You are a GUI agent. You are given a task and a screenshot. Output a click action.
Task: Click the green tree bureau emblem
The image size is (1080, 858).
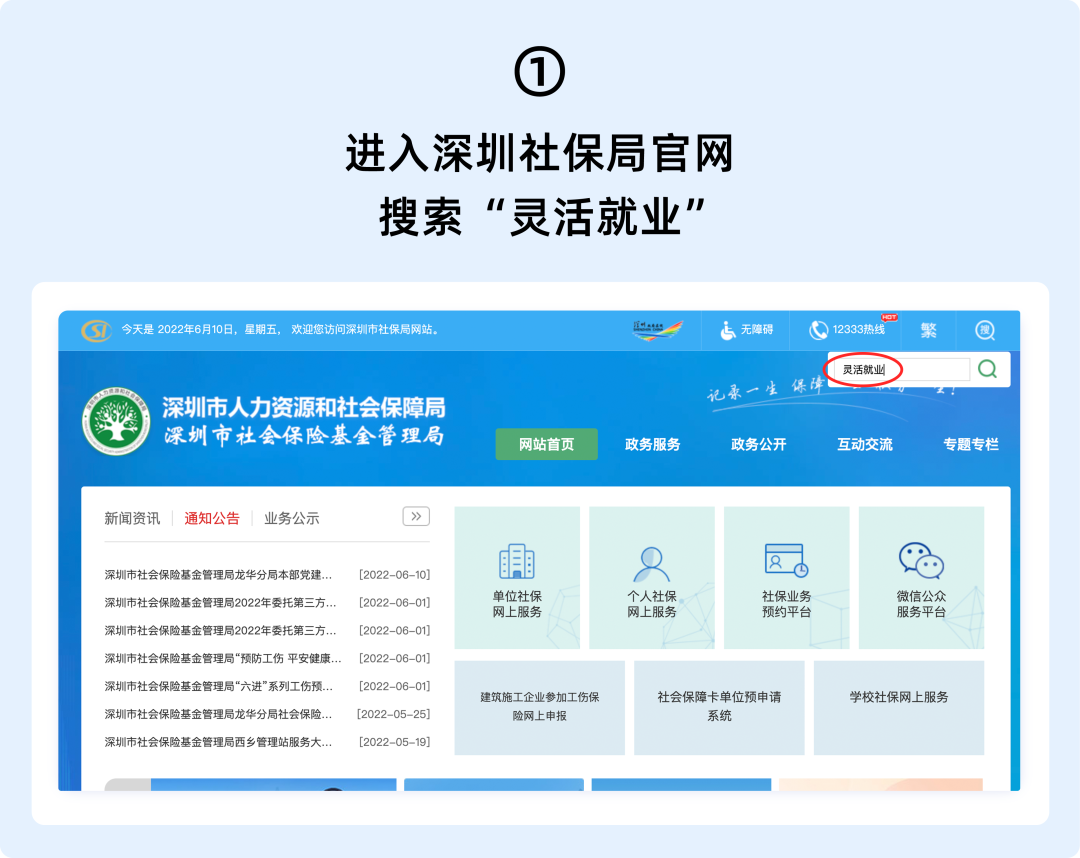tap(116, 421)
